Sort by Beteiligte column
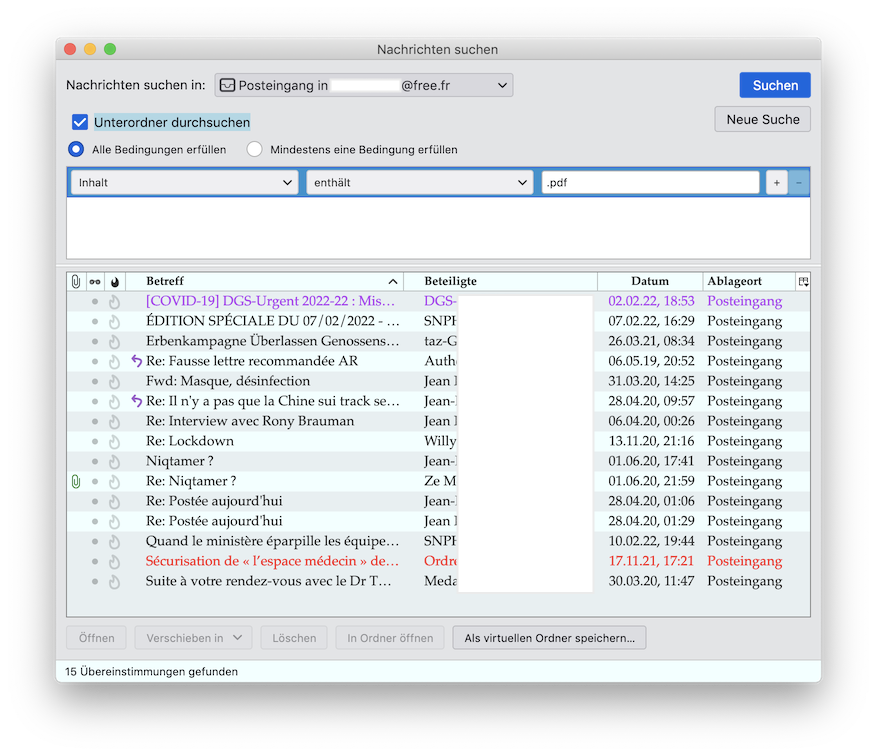The width and height of the screenshot is (877, 756). (500, 281)
